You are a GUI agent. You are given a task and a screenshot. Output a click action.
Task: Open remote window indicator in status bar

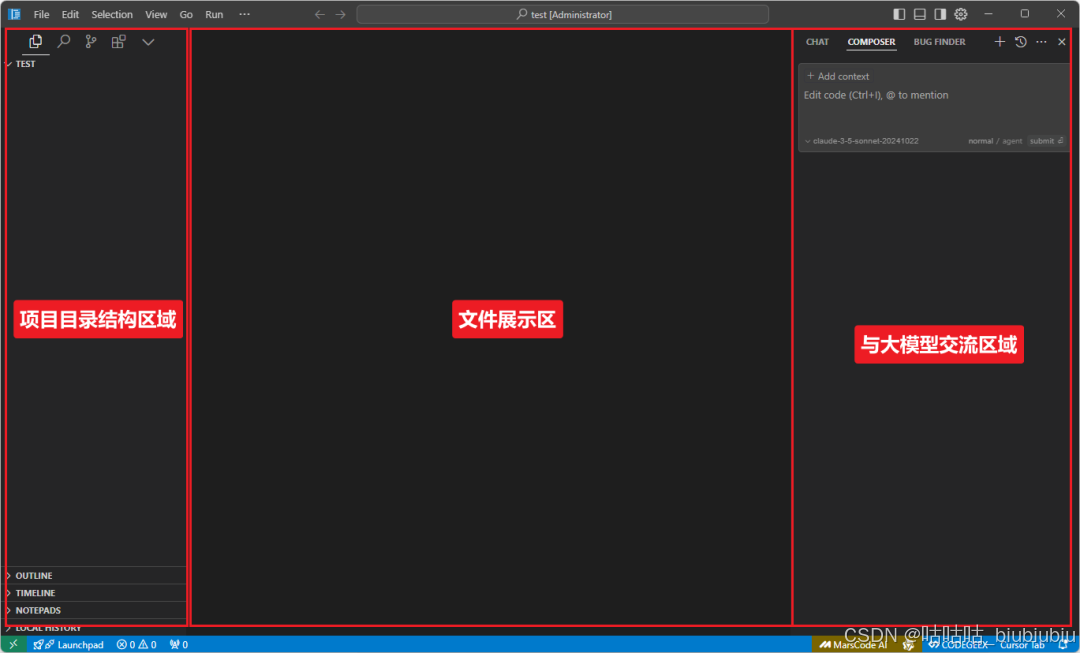(13, 645)
